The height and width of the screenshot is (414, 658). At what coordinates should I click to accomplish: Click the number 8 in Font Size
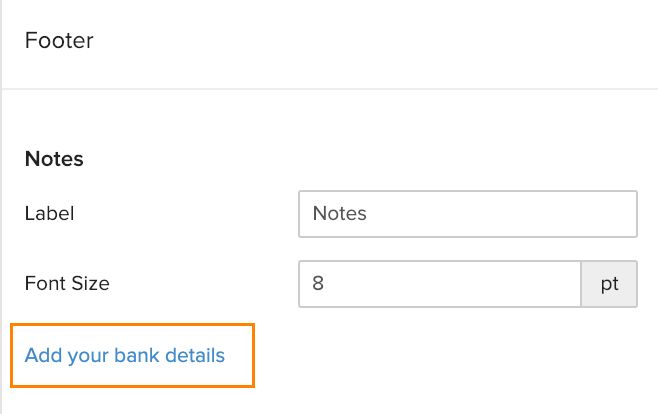click(318, 283)
